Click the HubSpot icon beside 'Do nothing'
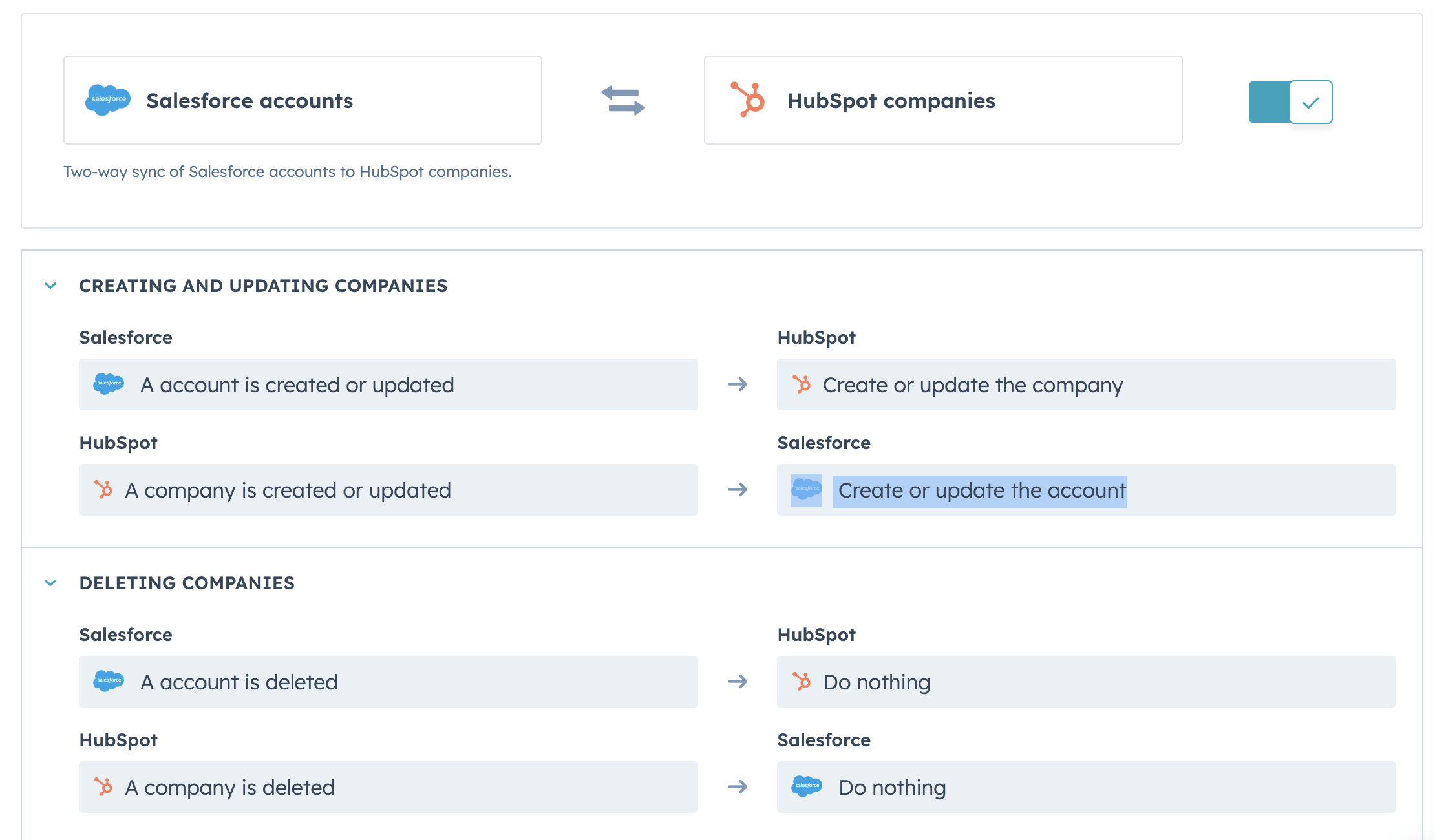The image size is (1435, 840). point(802,681)
